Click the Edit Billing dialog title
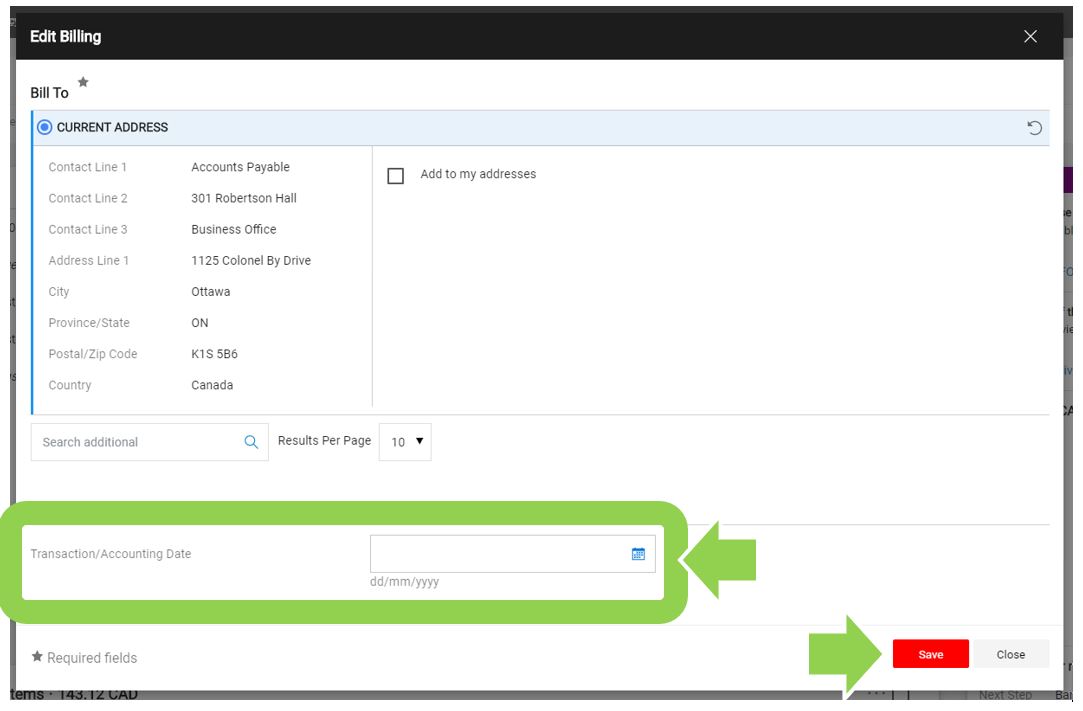The height and width of the screenshot is (711, 1083). tap(66, 37)
